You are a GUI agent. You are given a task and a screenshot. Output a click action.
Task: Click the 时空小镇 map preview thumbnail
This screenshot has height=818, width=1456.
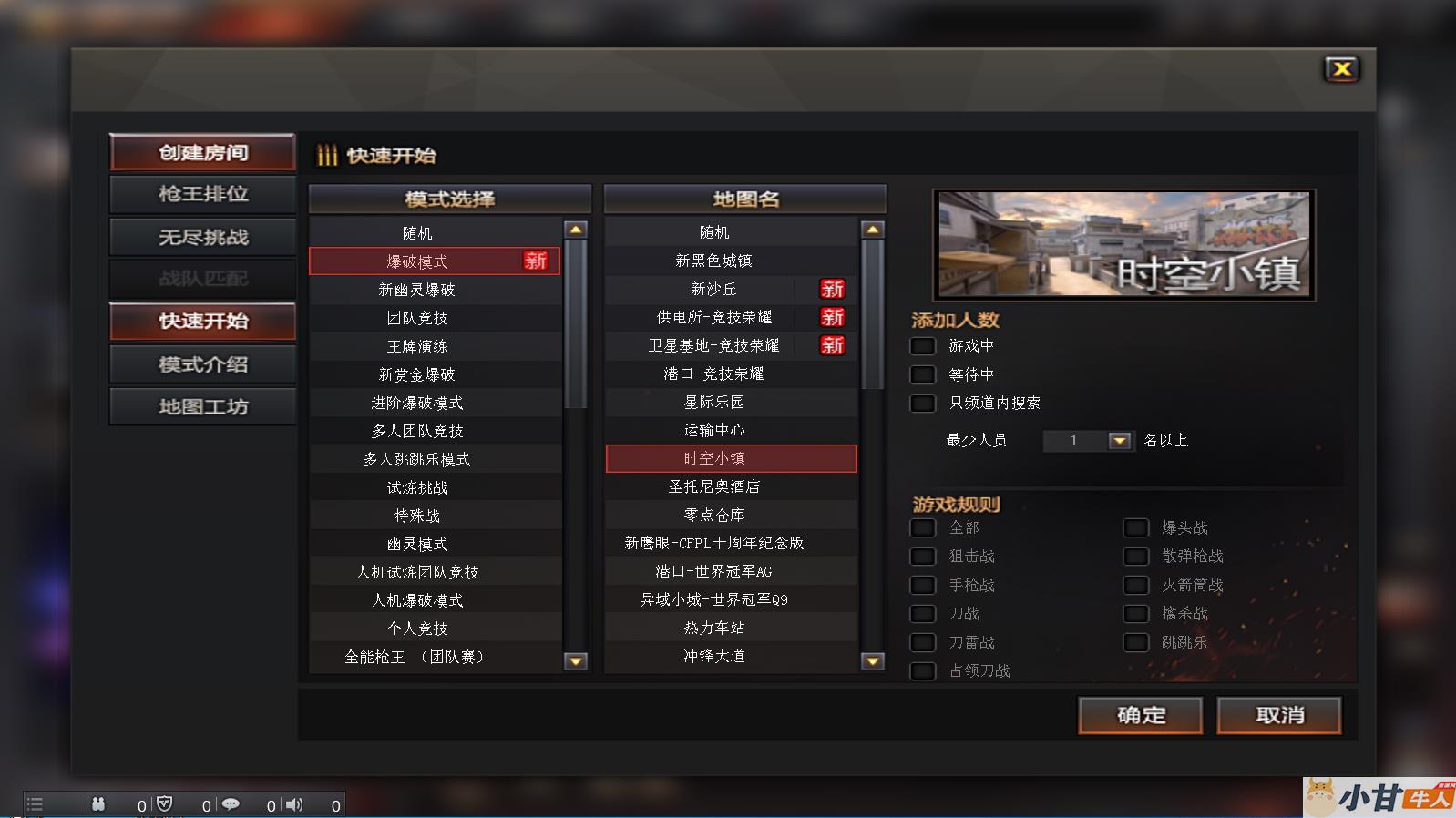1123,244
